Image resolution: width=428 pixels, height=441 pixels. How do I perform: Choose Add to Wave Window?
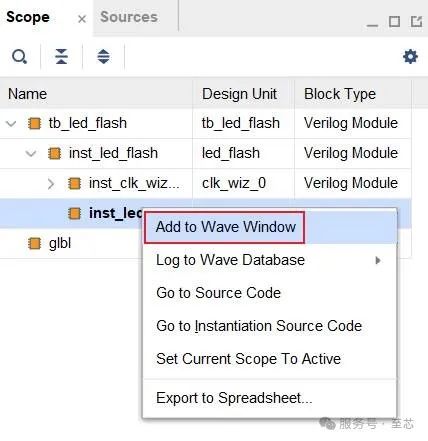(x=225, y=227)
